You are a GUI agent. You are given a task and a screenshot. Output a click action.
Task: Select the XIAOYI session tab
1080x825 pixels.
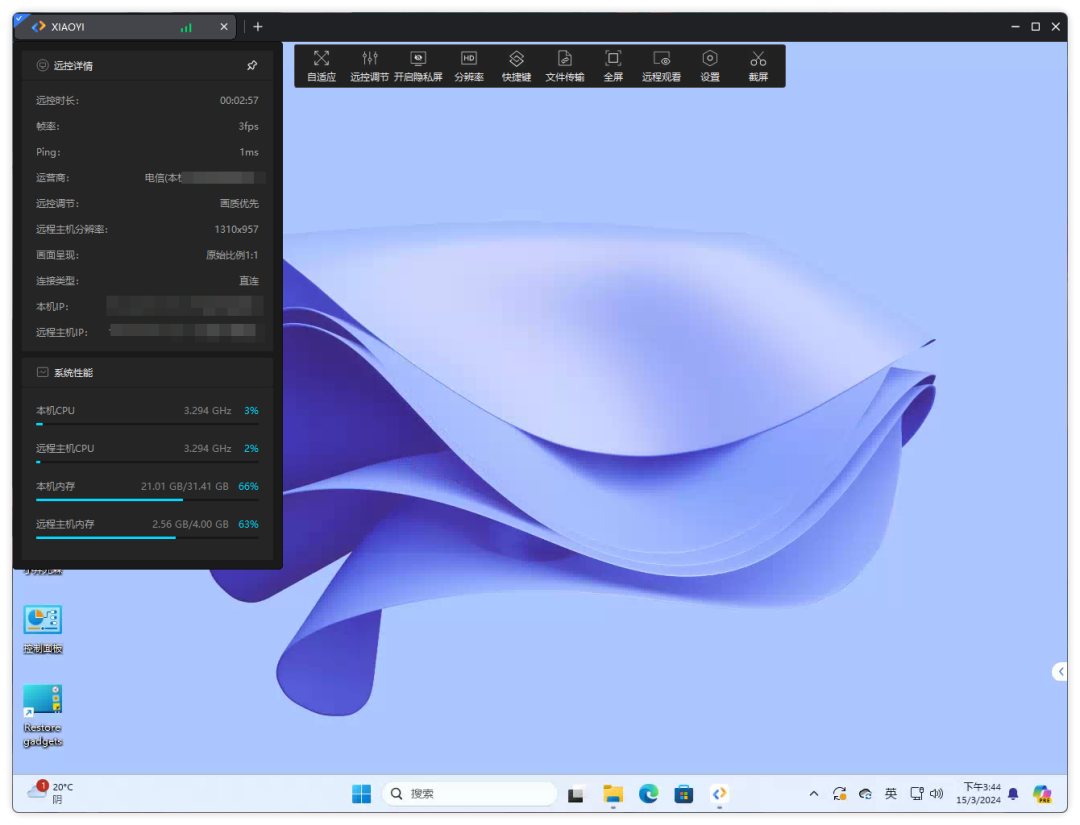click(x=110, y=27)
